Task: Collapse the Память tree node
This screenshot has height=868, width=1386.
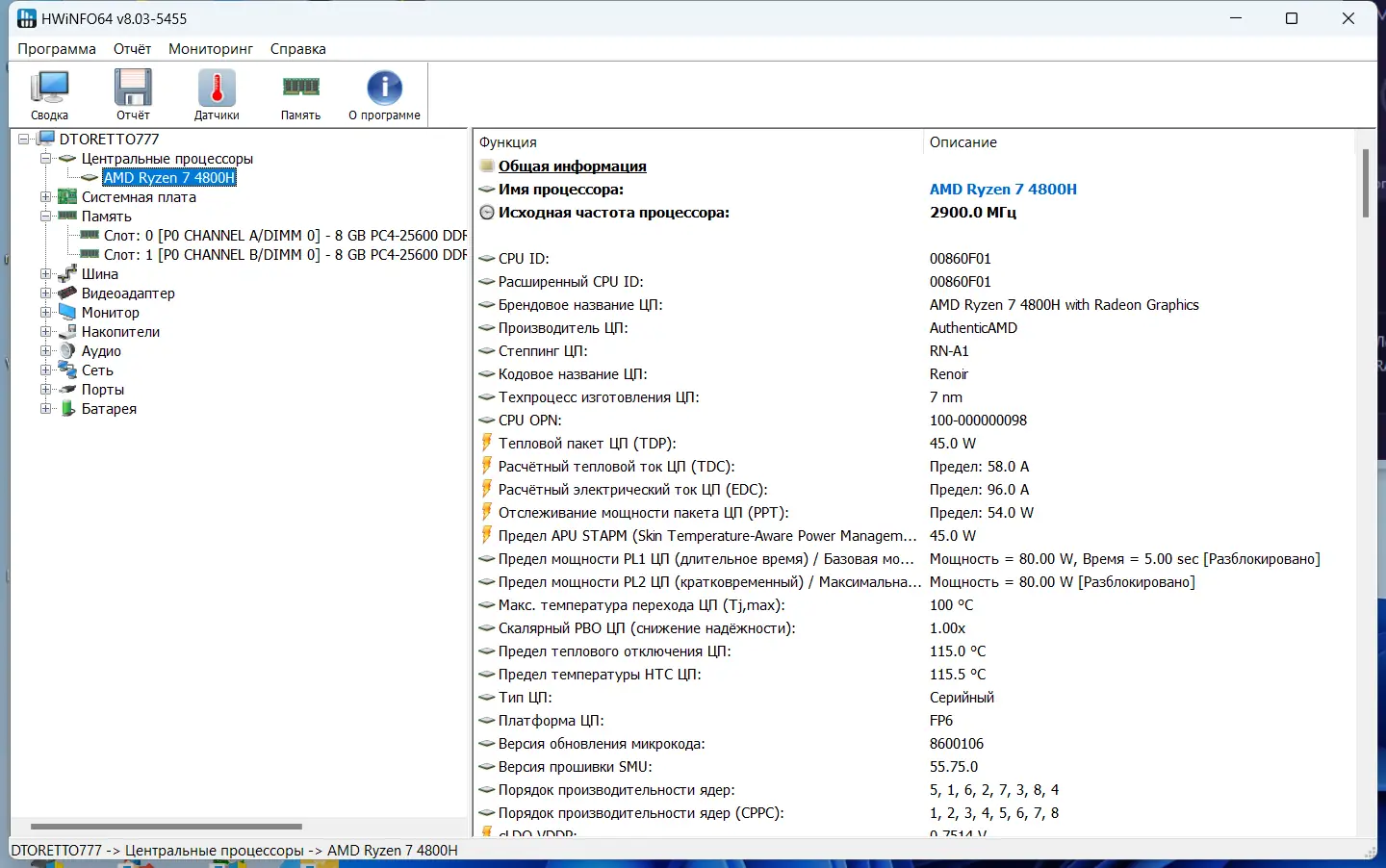Action: point(45,216)
